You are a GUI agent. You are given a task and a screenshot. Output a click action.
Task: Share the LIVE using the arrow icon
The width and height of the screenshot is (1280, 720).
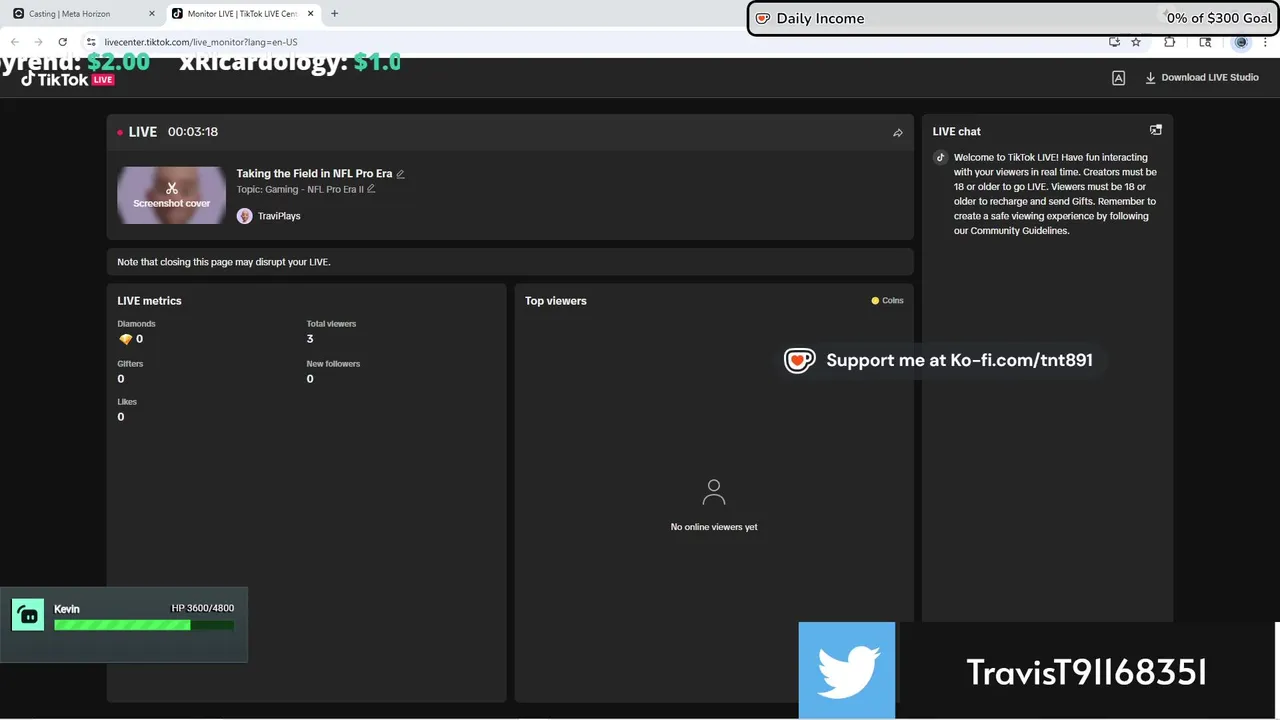pos(898,132)
